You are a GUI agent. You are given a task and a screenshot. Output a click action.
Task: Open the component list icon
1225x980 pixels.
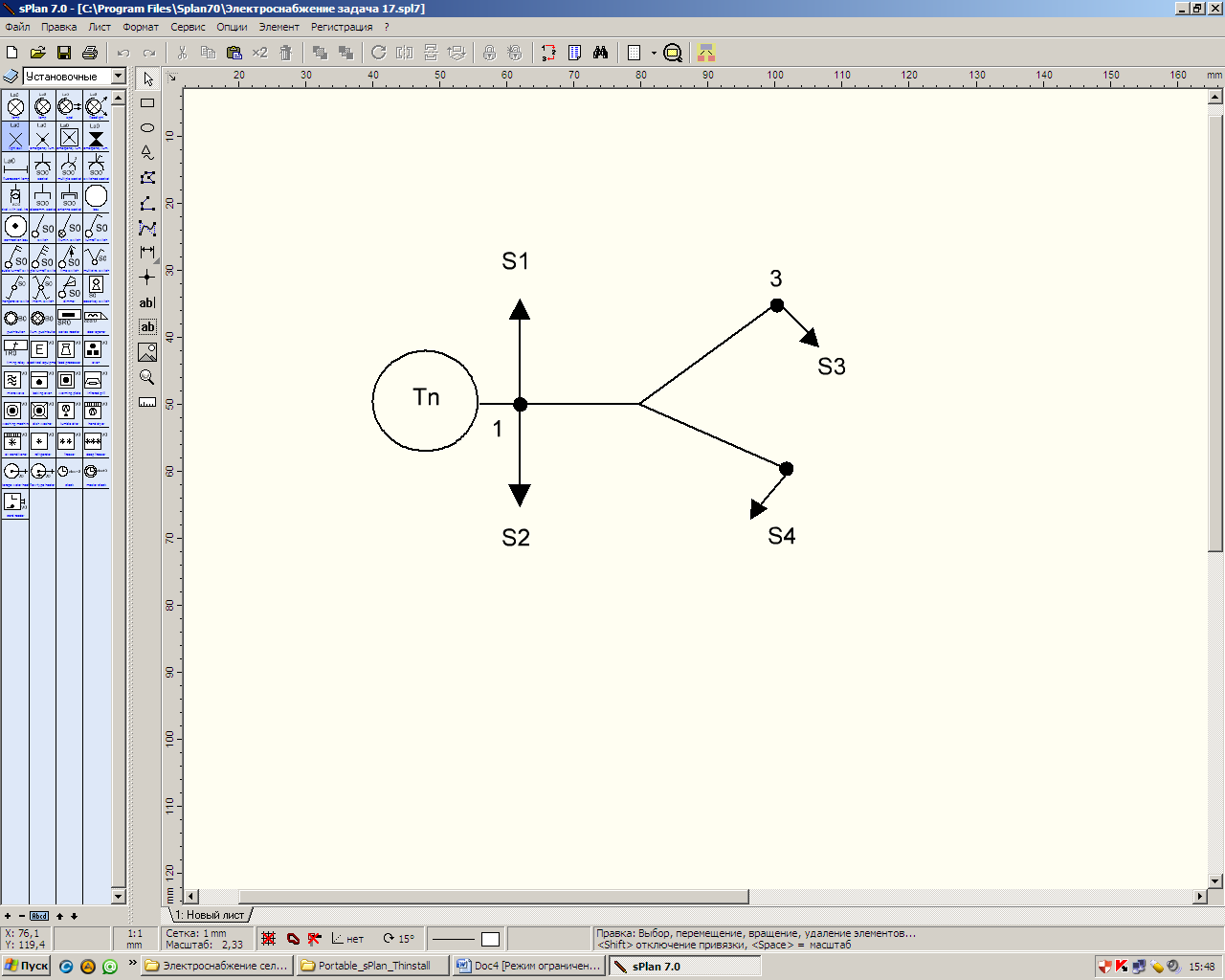(x=574, y=53)
